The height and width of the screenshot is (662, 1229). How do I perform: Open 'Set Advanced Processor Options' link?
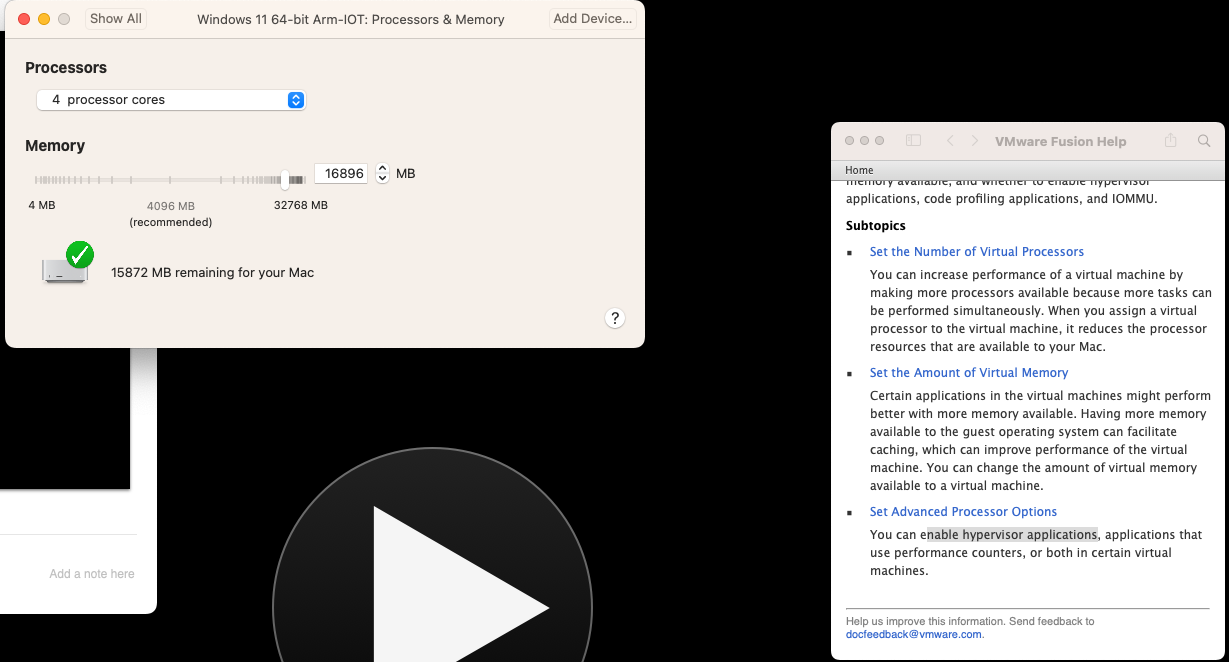(963, 512)
